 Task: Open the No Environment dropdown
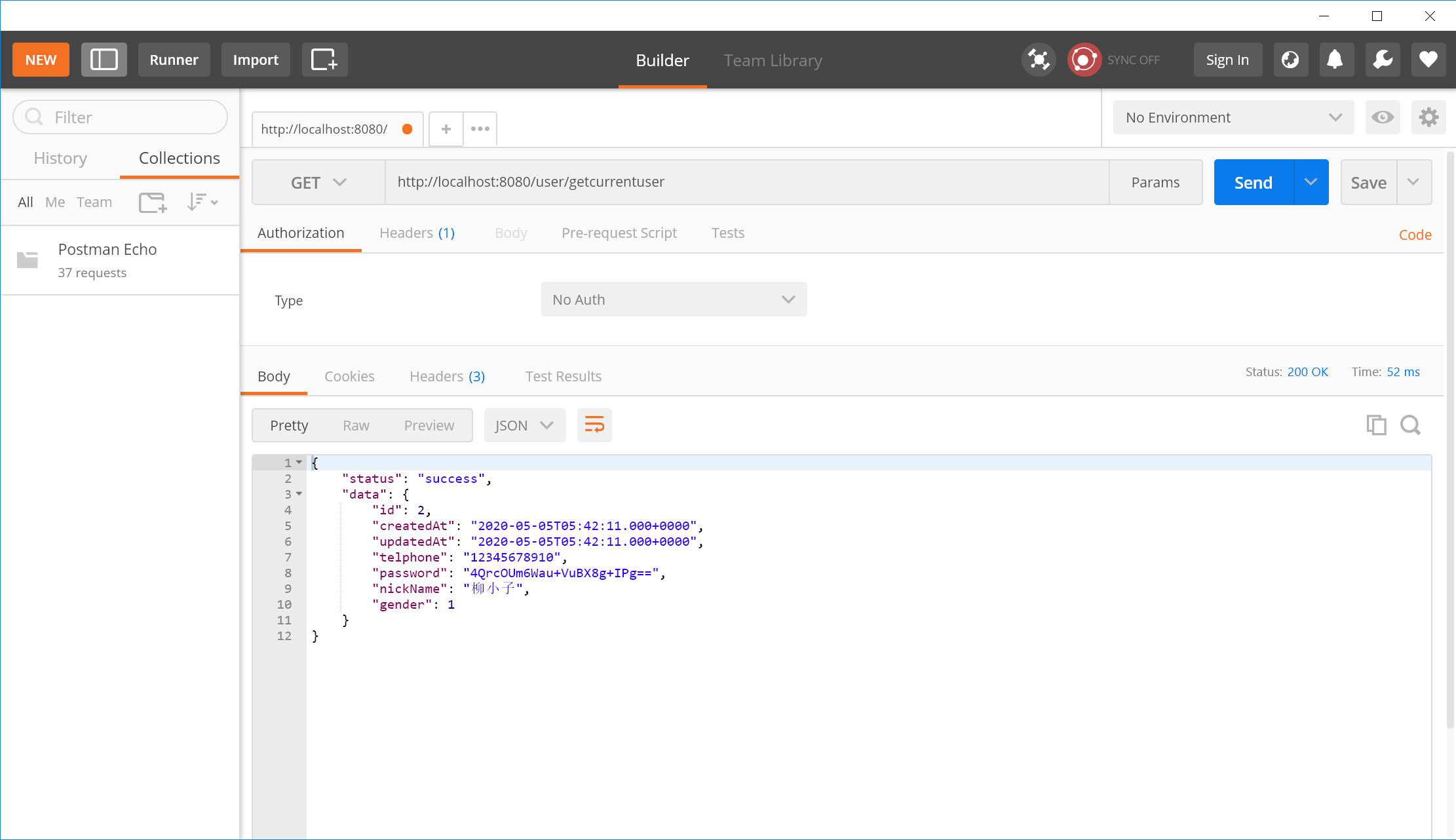(x=1233, y=117)
